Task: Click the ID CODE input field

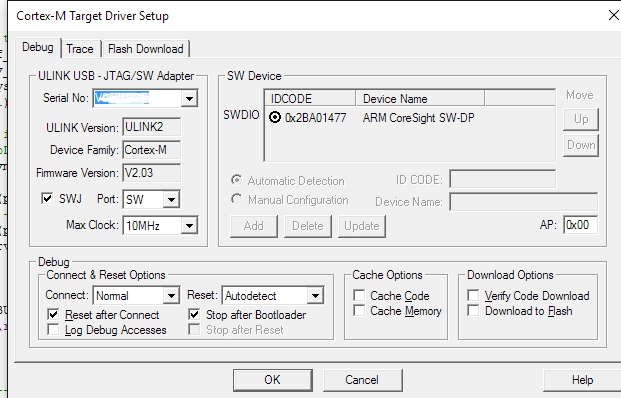Action: [x=503, y=179]
